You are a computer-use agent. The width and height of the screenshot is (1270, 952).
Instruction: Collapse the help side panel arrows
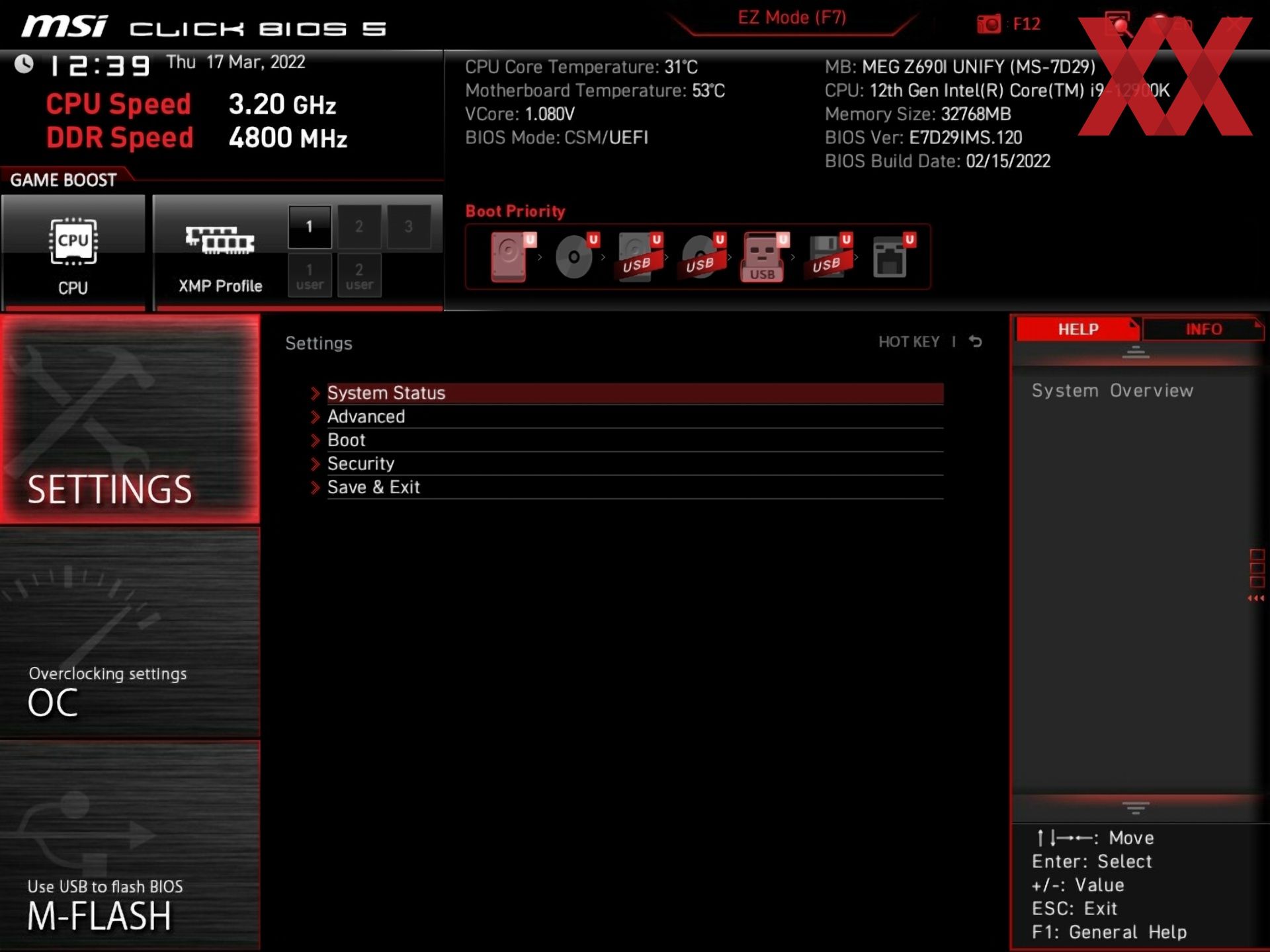point(1256,598)
